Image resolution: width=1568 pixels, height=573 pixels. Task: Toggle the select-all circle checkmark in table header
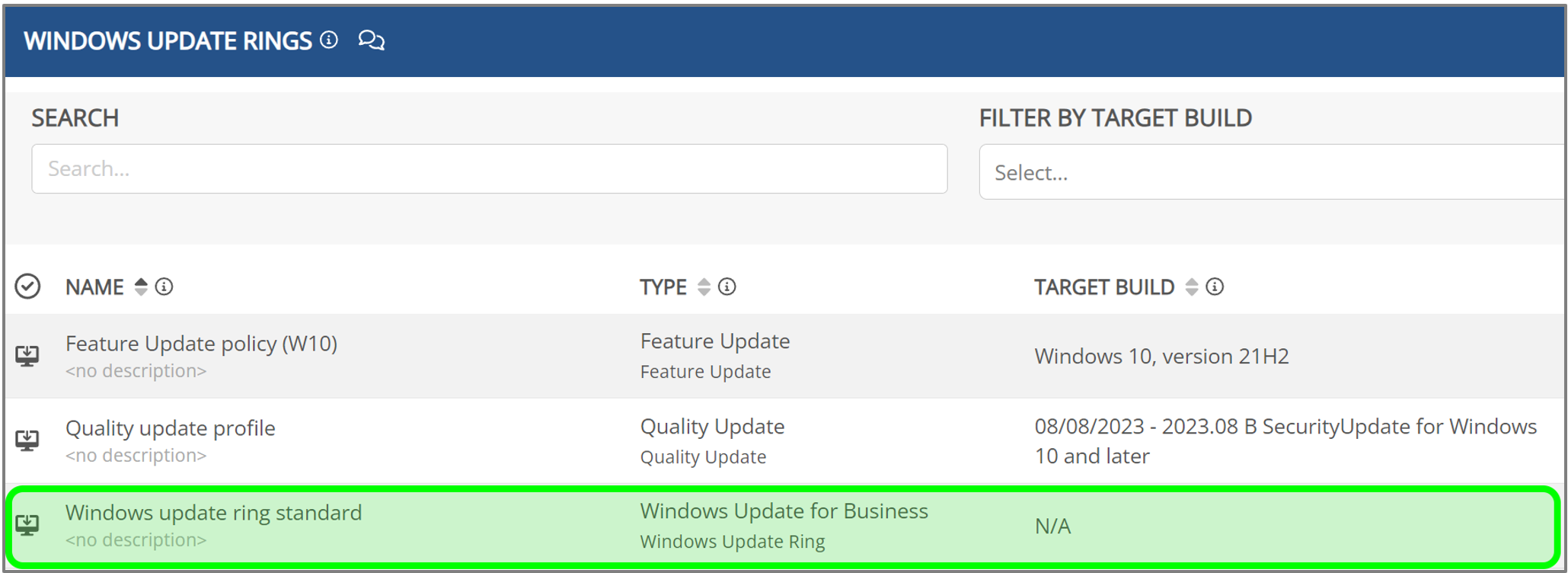(27, 286)
